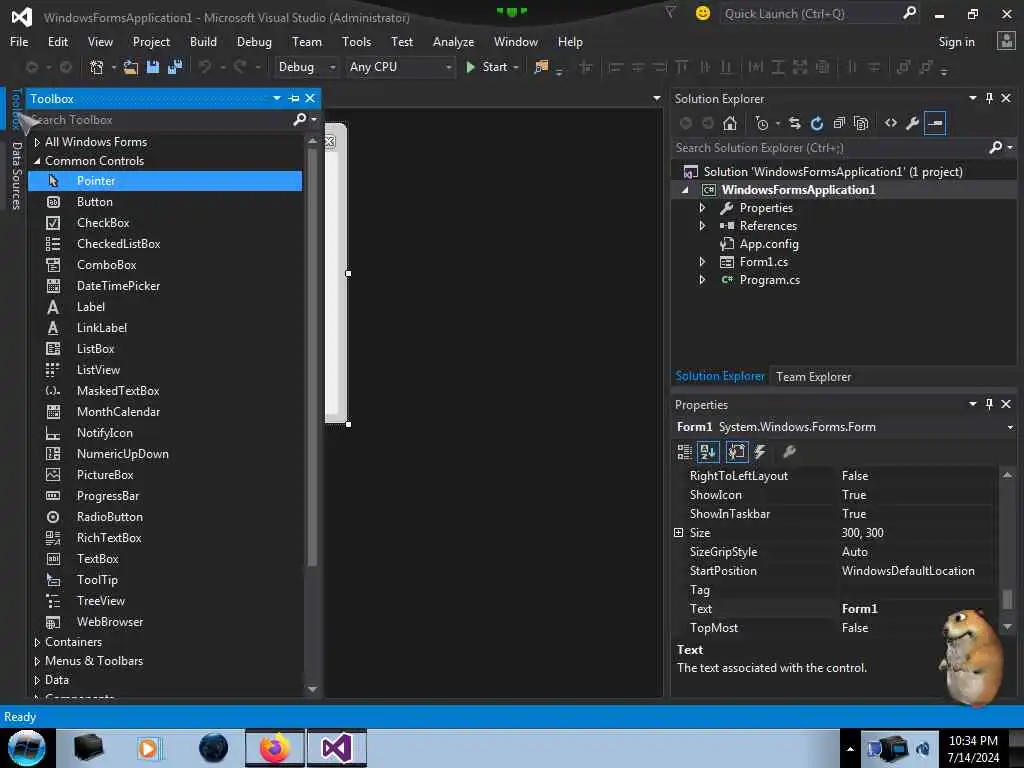Click the Home icon in Solution Explorer

point(729,123)
